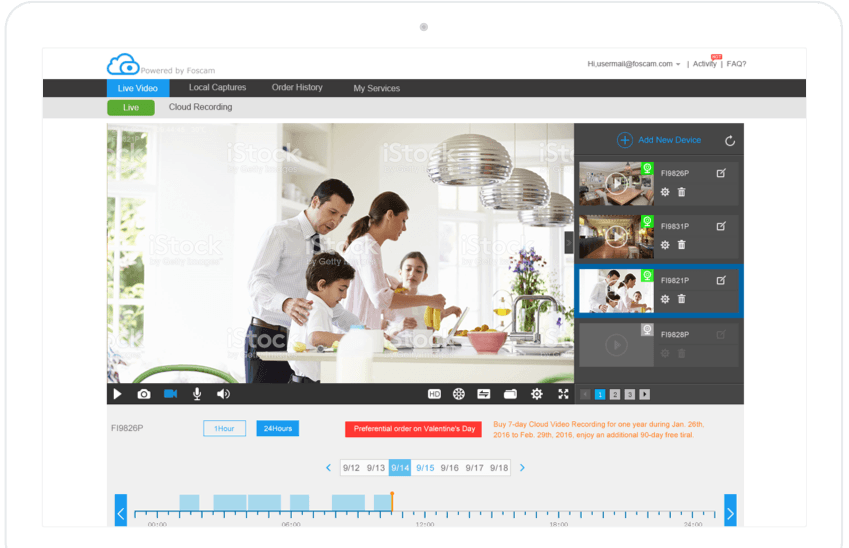
Task: Open the My Services tab
Action: coord(376,88)
